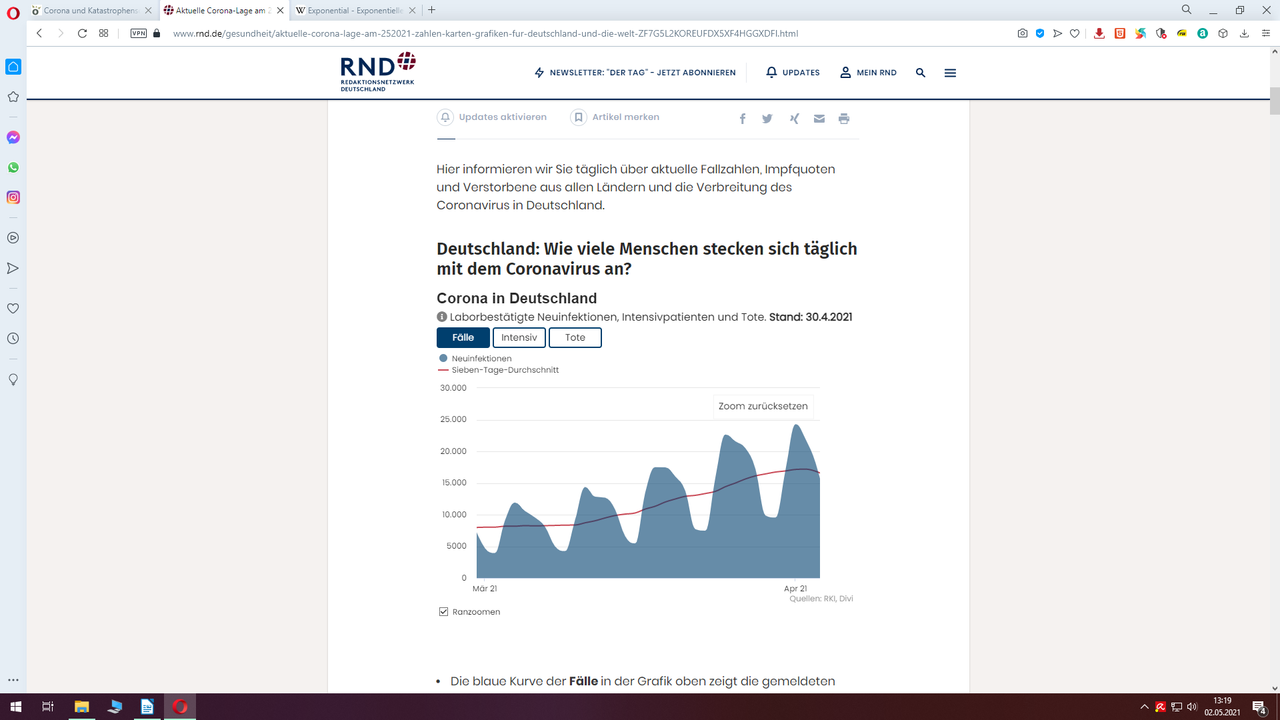Viewport: 1280px width, 720px height.
Task: Click Zoom zurücksetzen on the chart
Action: click(763, 406)
